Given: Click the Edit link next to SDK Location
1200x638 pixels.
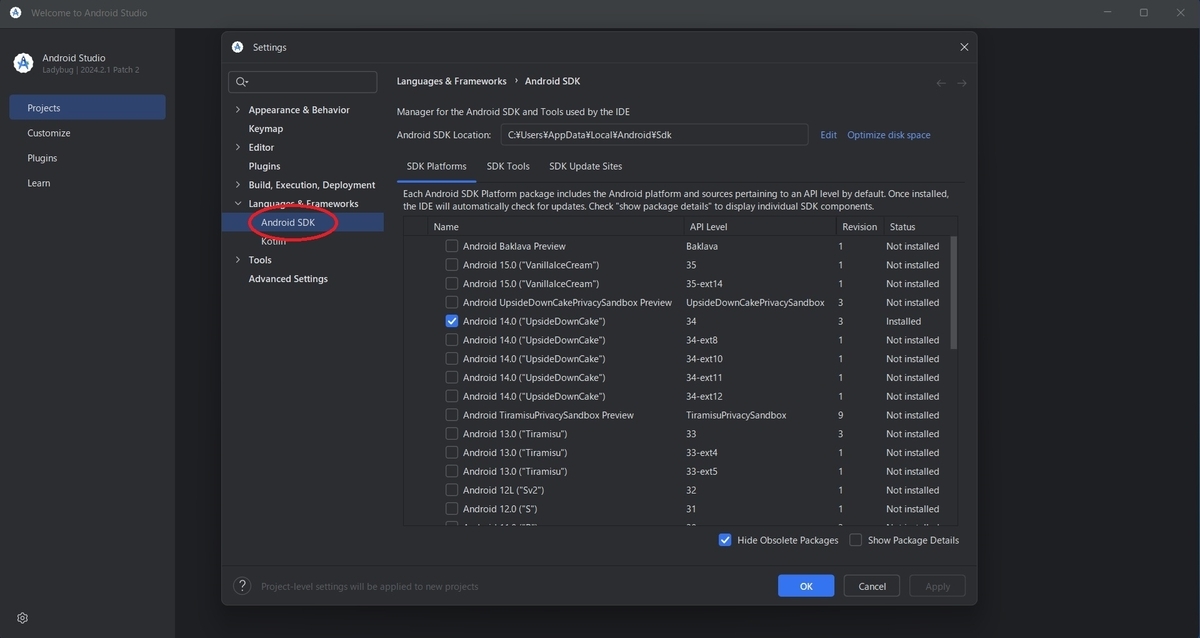Looking at the screenshot, I should (828, 133).
